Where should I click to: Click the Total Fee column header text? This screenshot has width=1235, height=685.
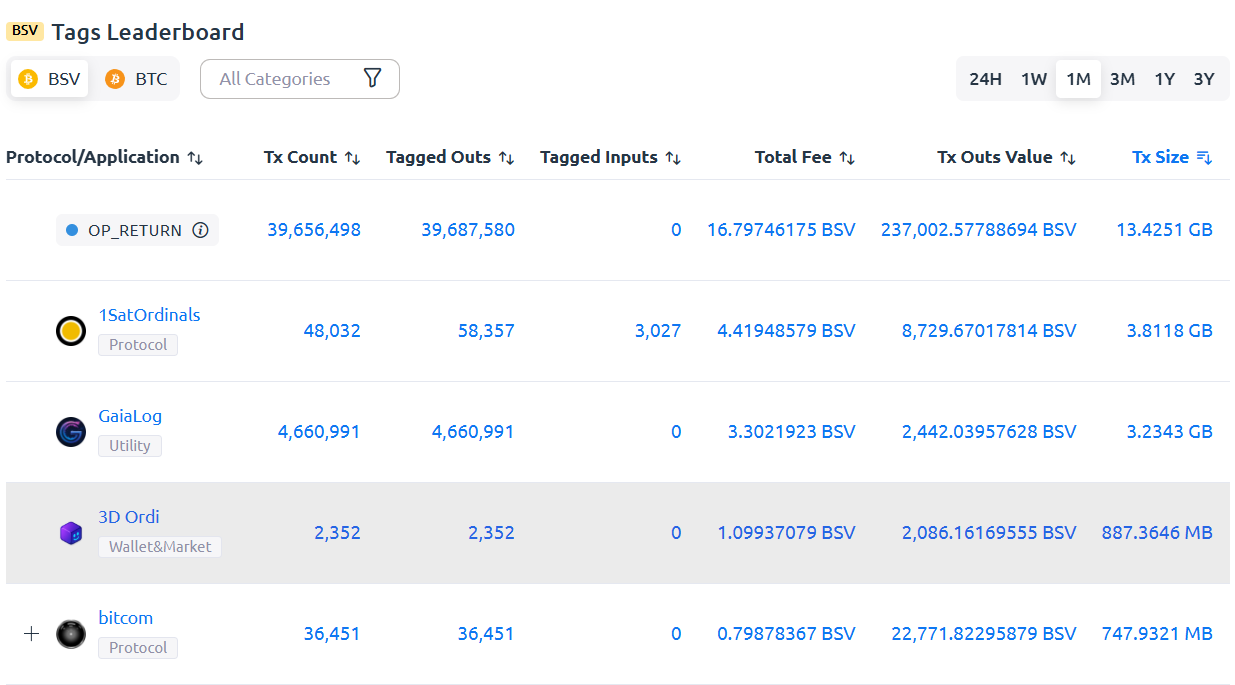pyautogui.click(x=793, y=157)
